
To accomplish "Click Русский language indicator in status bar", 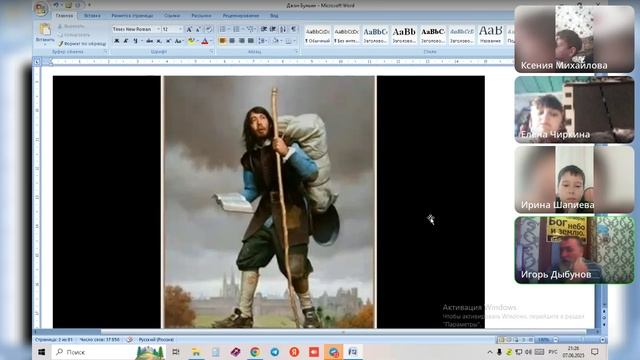I will [156, 340].
